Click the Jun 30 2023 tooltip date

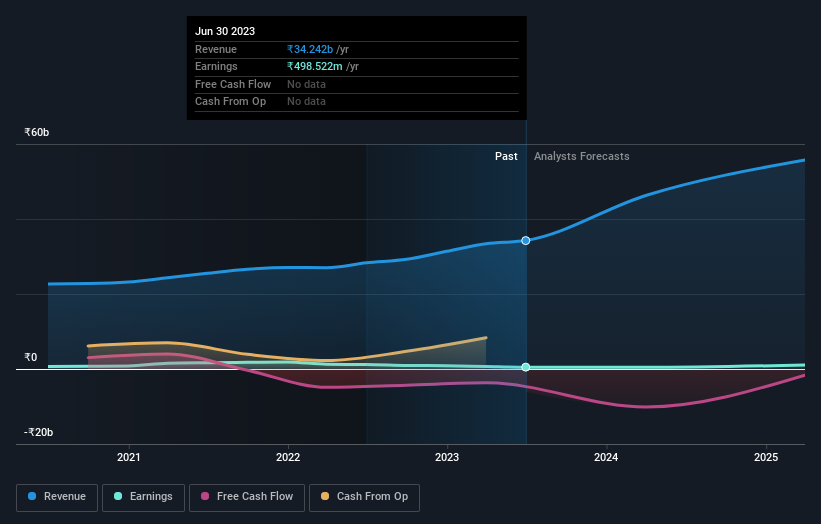(x=225, y=31)
